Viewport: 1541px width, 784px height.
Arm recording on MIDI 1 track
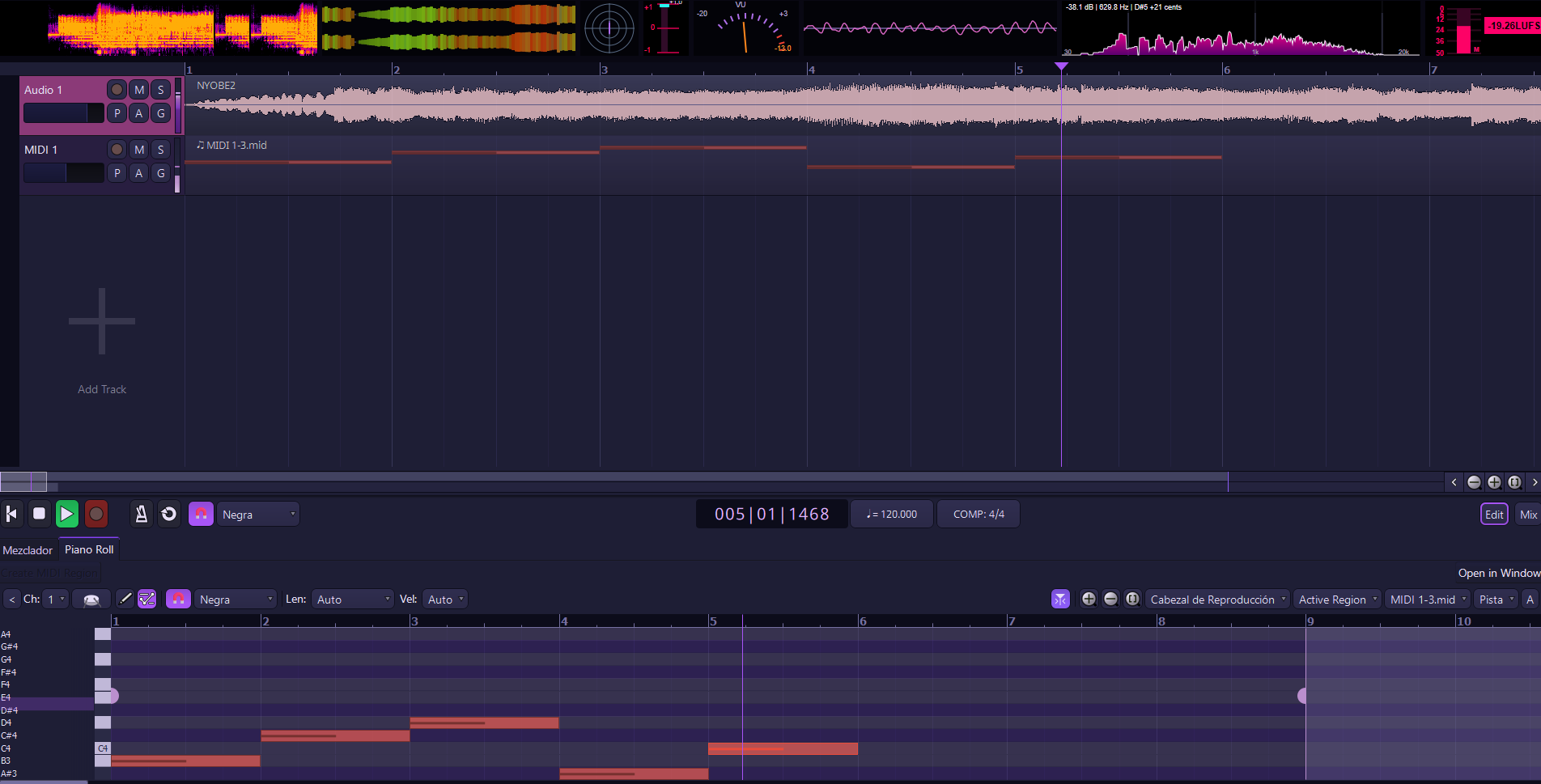click(x=117, y=150)
